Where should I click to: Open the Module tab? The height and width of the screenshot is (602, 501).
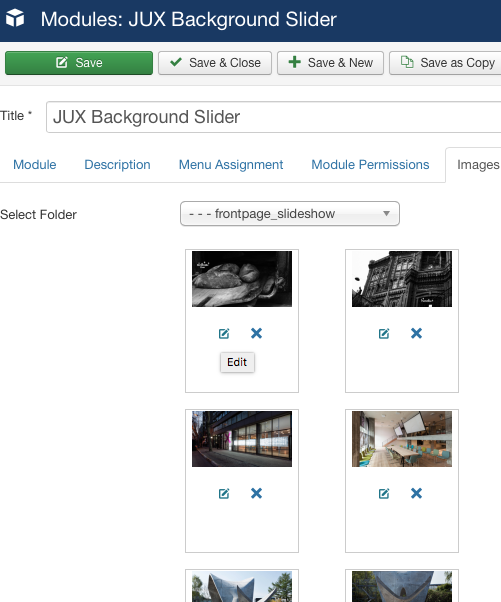pyautogui.click(x=35, y=165)
